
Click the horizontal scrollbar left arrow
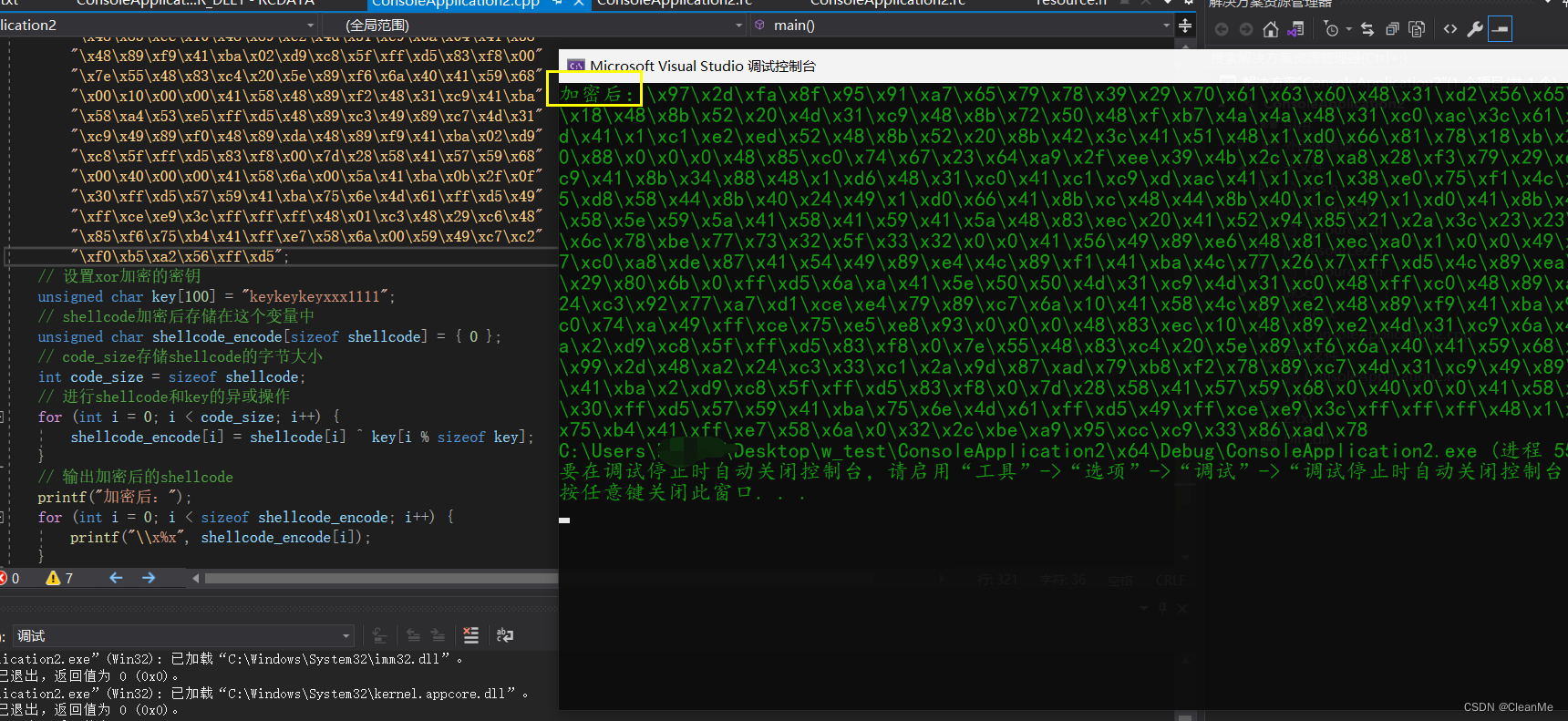[x=196, y=578]
